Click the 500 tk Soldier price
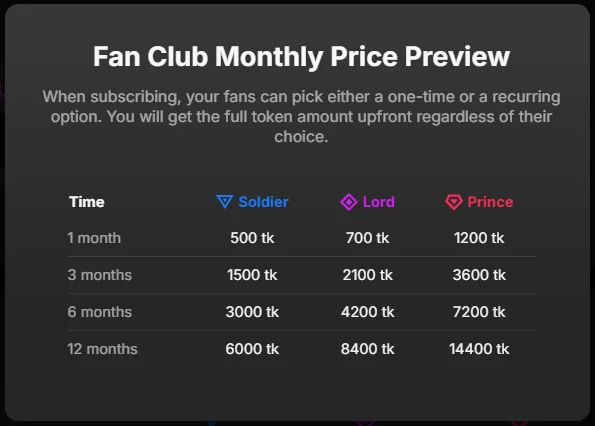The height and width of the screenshot is (426, 595). click(252, 238)
